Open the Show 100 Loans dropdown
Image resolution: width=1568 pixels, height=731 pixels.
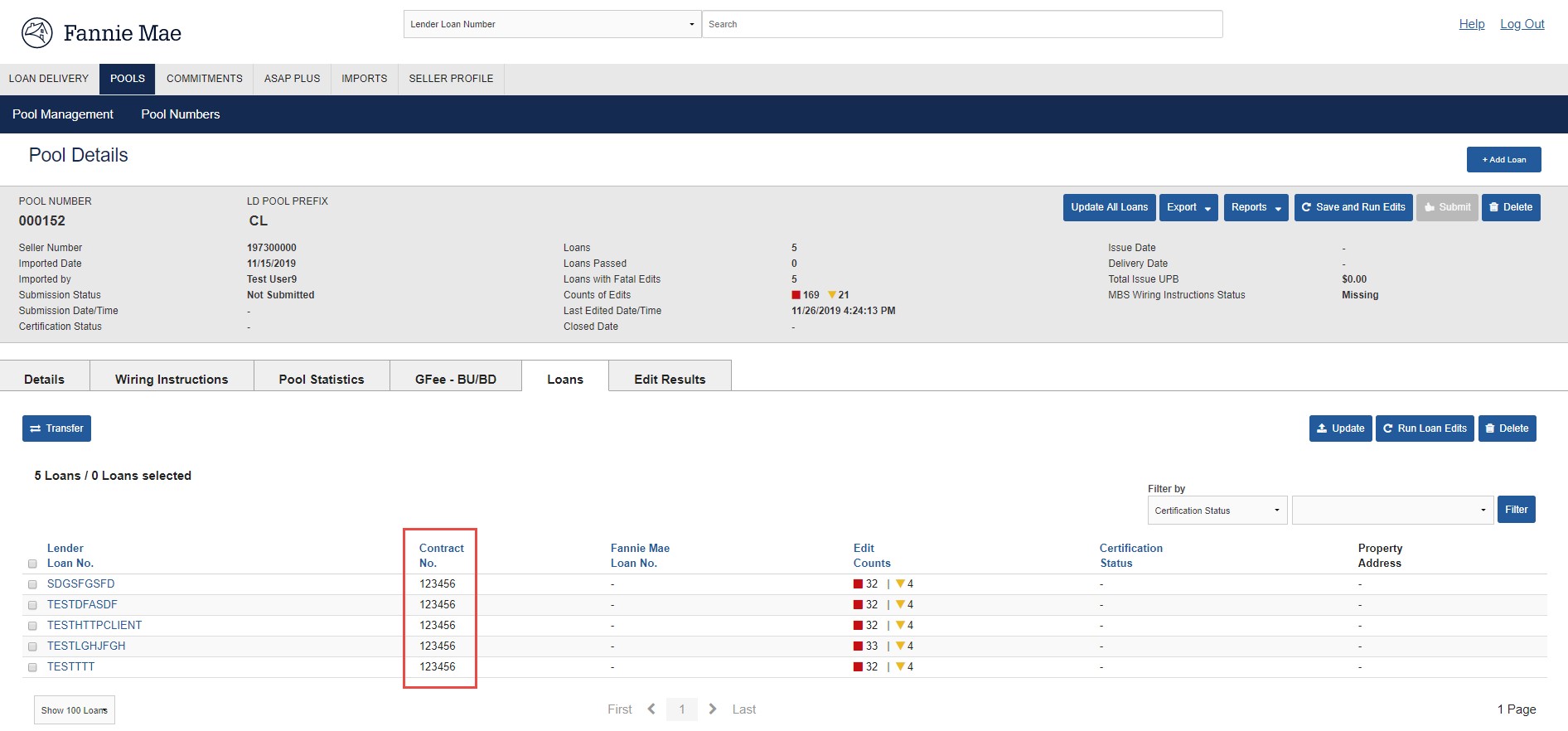(x=75, y=710)
